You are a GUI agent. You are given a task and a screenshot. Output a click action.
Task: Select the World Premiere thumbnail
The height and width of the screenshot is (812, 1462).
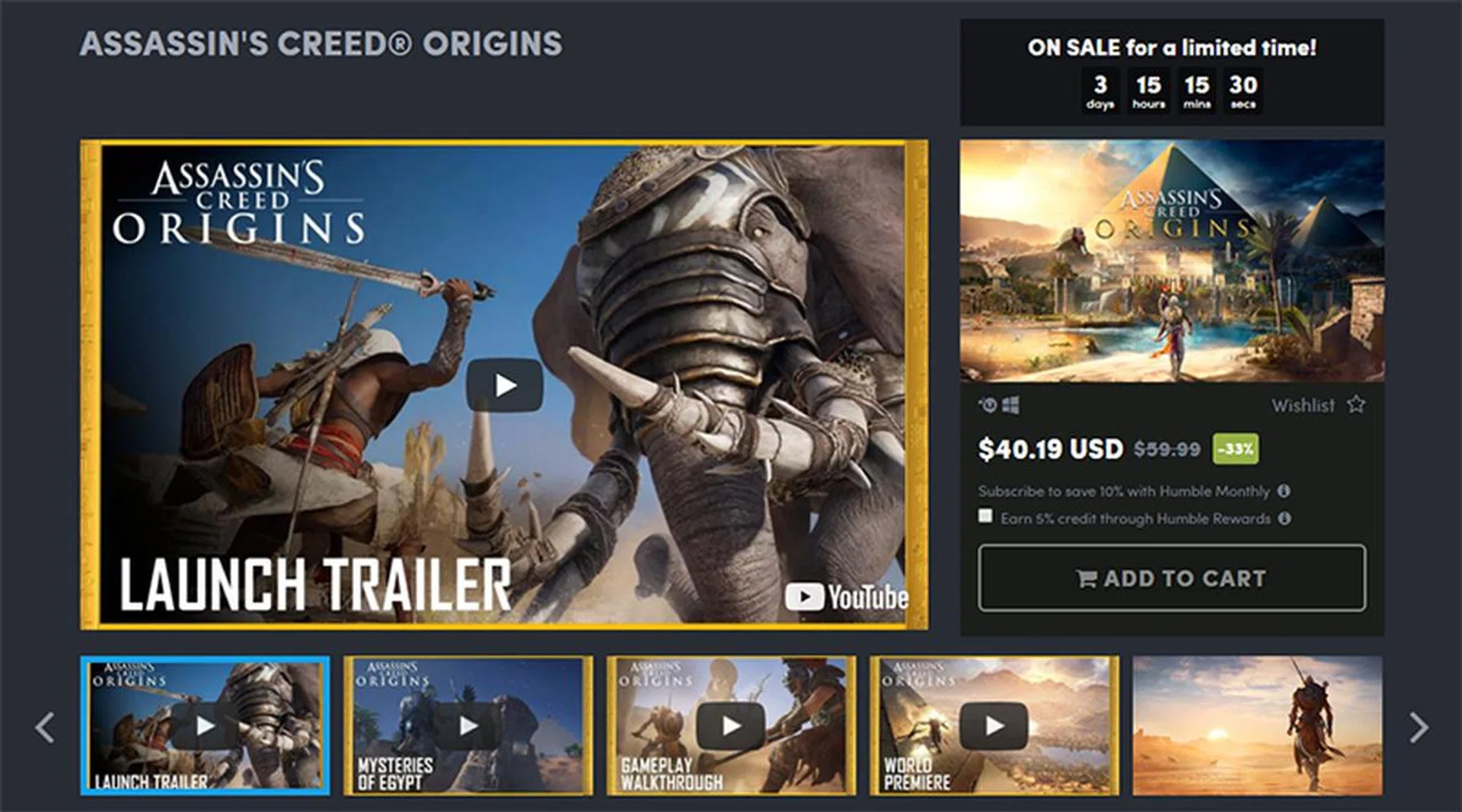click(x=994, y=725)
